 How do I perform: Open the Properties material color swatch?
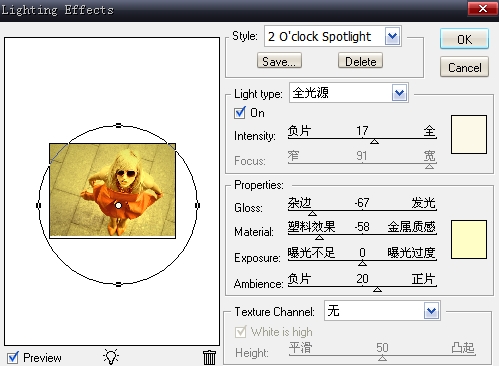point(469,239)
